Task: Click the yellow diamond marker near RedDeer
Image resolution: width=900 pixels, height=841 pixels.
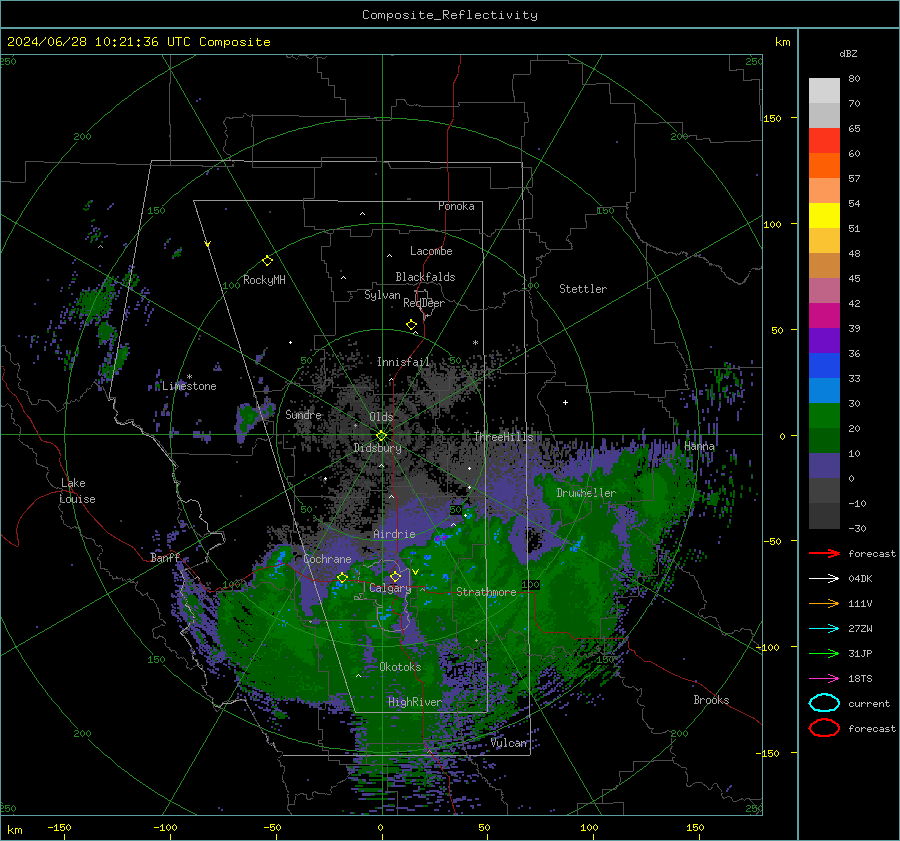Action: pyautogui.click(x=411, y=325)
